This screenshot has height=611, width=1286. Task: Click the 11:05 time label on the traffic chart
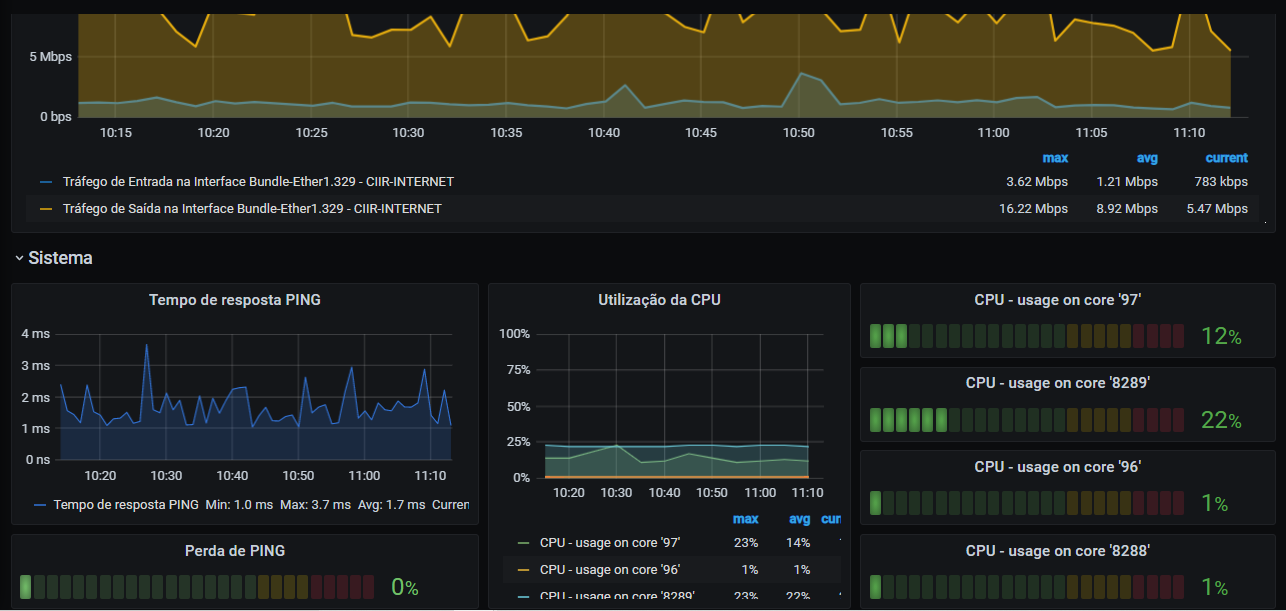[1091, 132]
